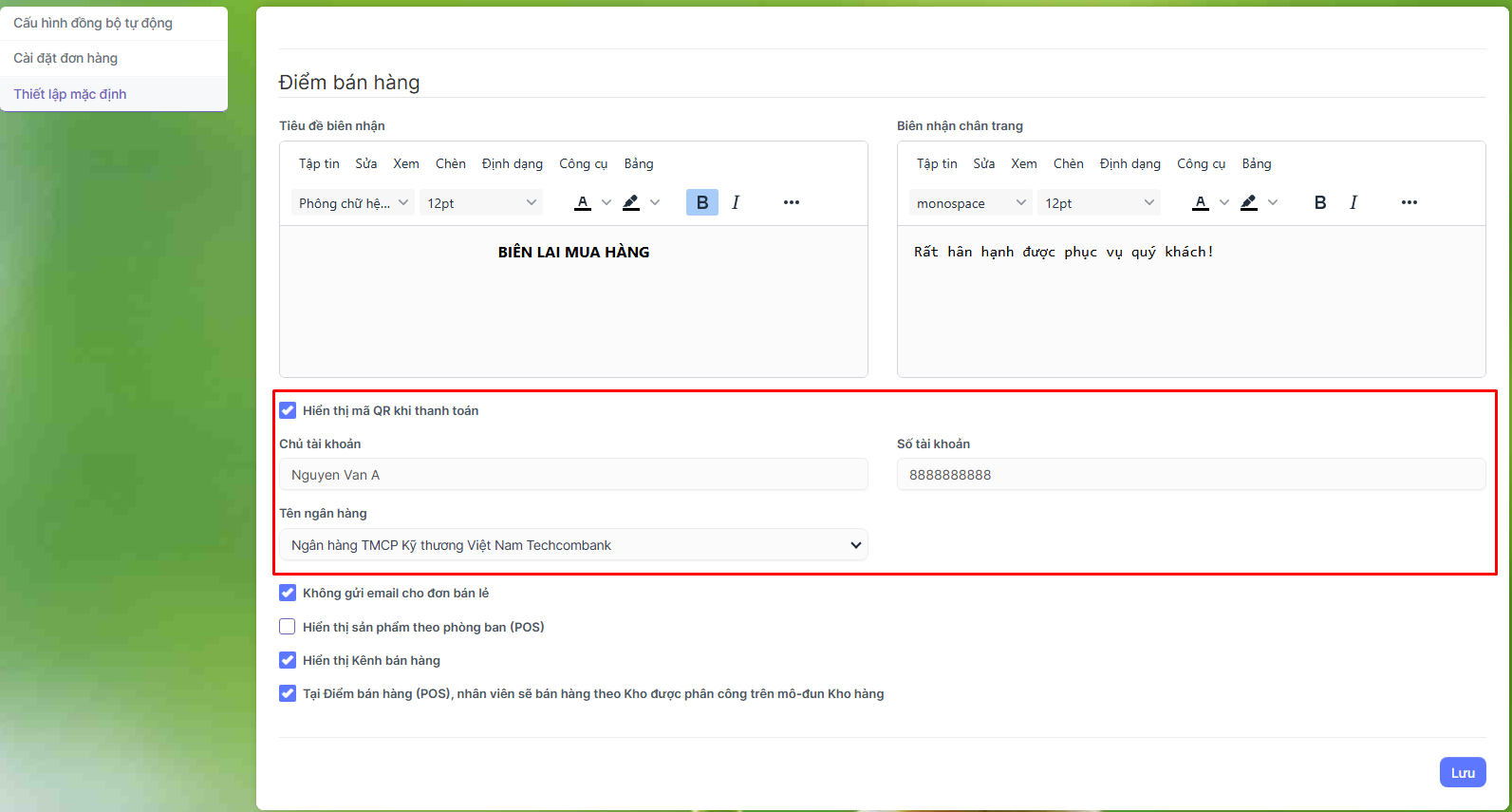Screen dimensions: 1512x812
Task: Open 'Chèn' menu in the footer editor
Action: 1068,163
